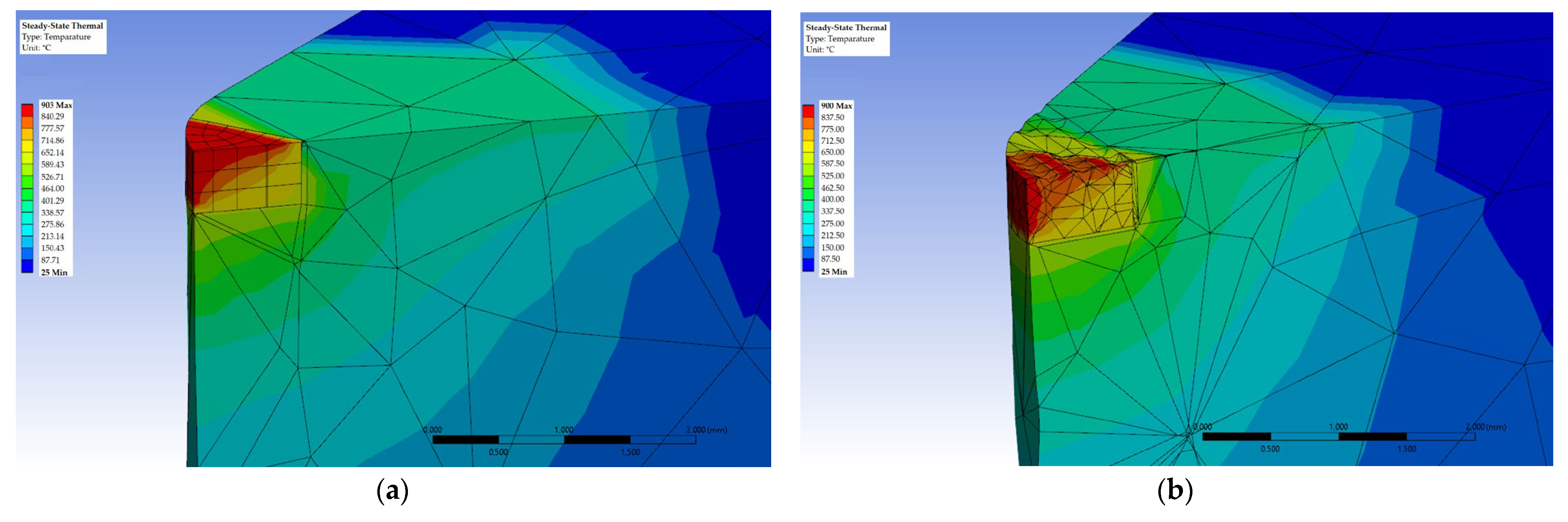Select the 840.29 legend value in panel (a)
This screenshot has width=1568, height=522.
[52, 116]
